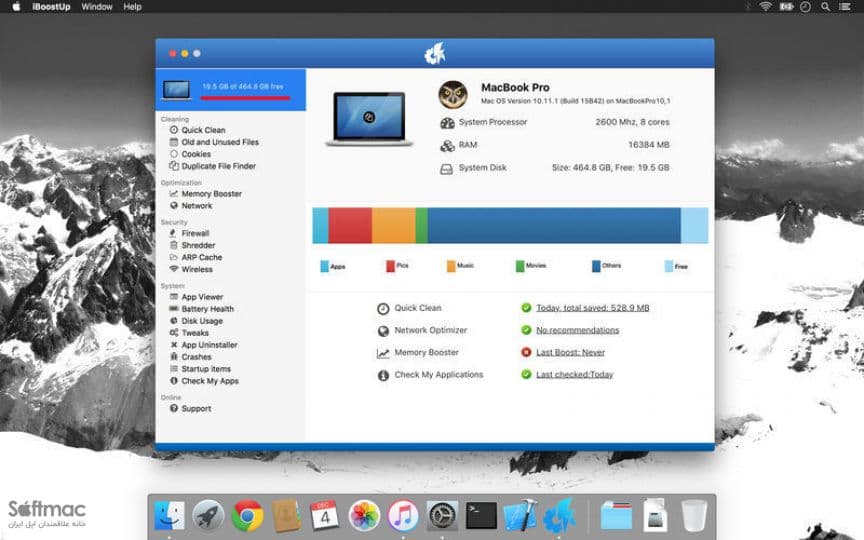864x540 pixels.
Task: Click the iBoostUp logo in title bar
Action: (x=435, y=53)
